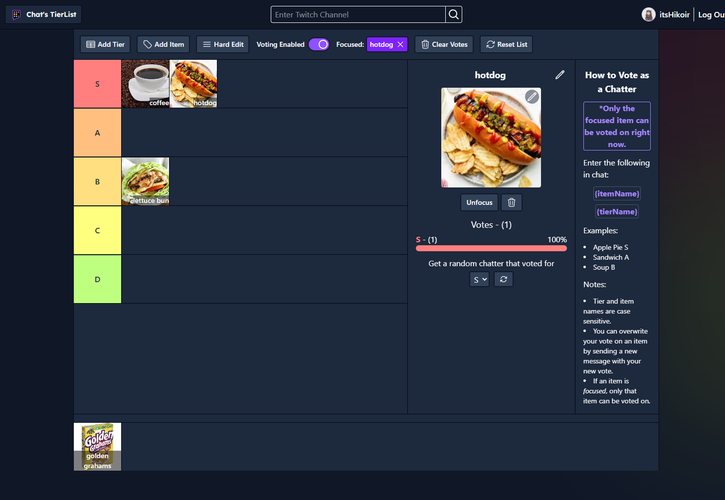Select the lettuce bun item

[145, 181]
